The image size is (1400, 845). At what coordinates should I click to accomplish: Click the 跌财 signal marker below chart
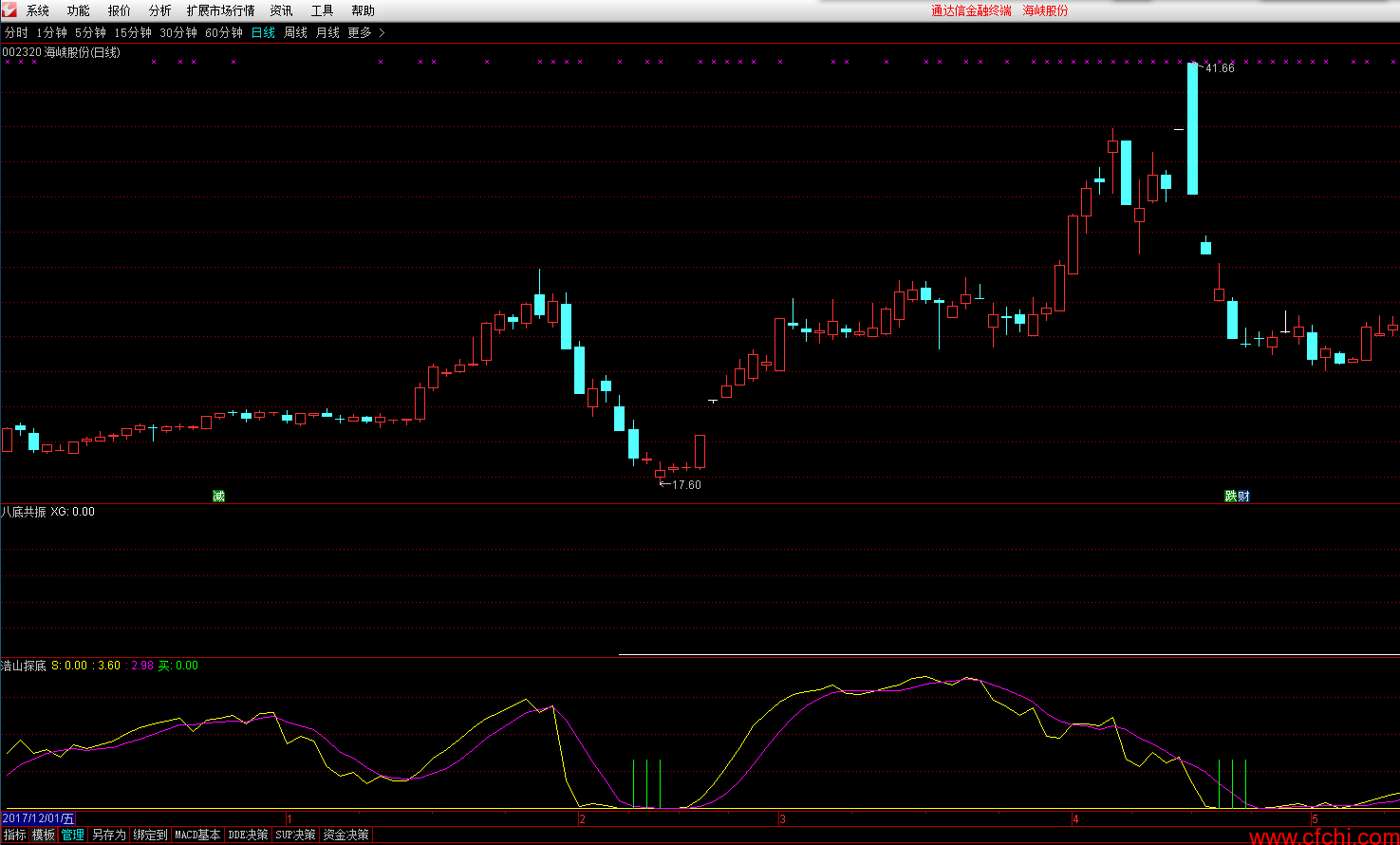[1237, 496]
